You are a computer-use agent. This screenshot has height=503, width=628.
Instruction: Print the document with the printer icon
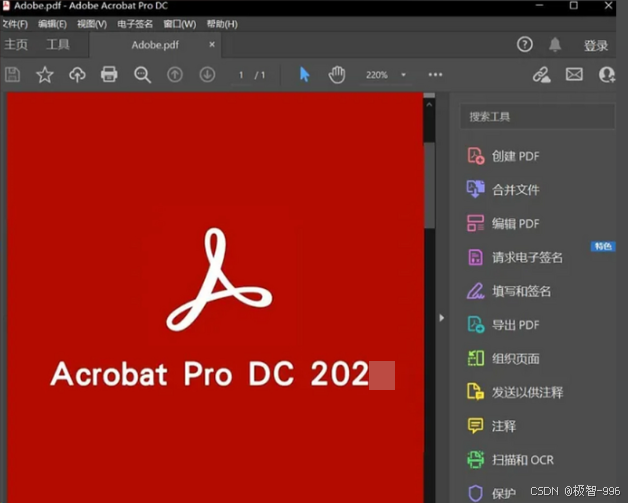tap(109, 74)
